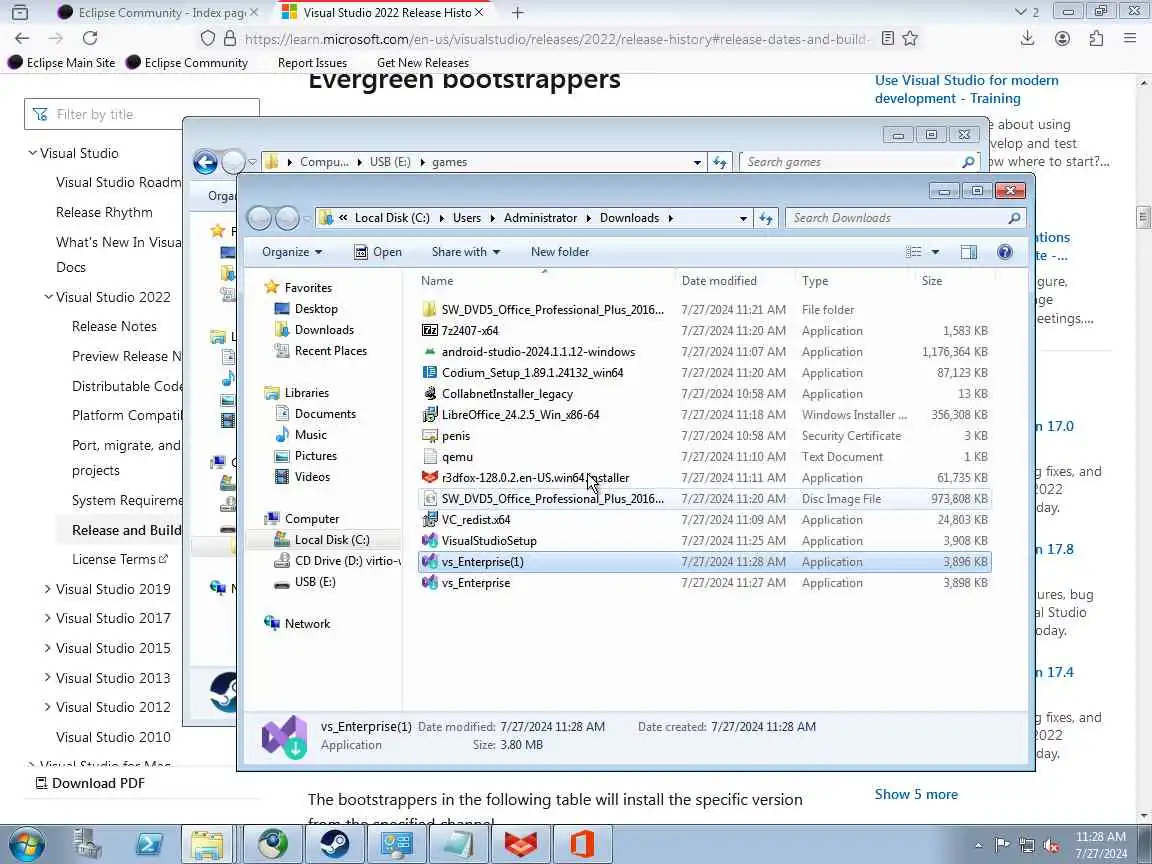This screenshot has width=1152, height=864.
Task: Open browser extensions puzzle icon
Action: (x=1096, y=38)
